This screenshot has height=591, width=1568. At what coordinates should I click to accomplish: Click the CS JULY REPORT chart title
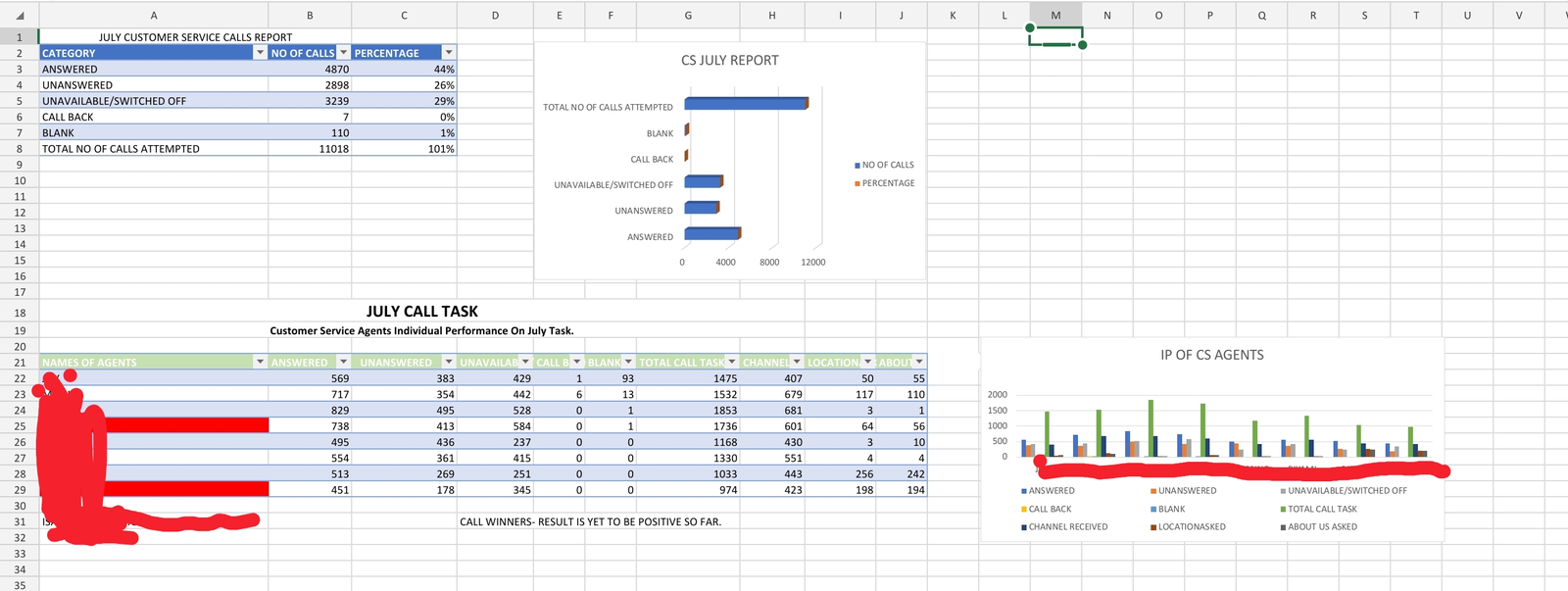[x=730, y=61]
